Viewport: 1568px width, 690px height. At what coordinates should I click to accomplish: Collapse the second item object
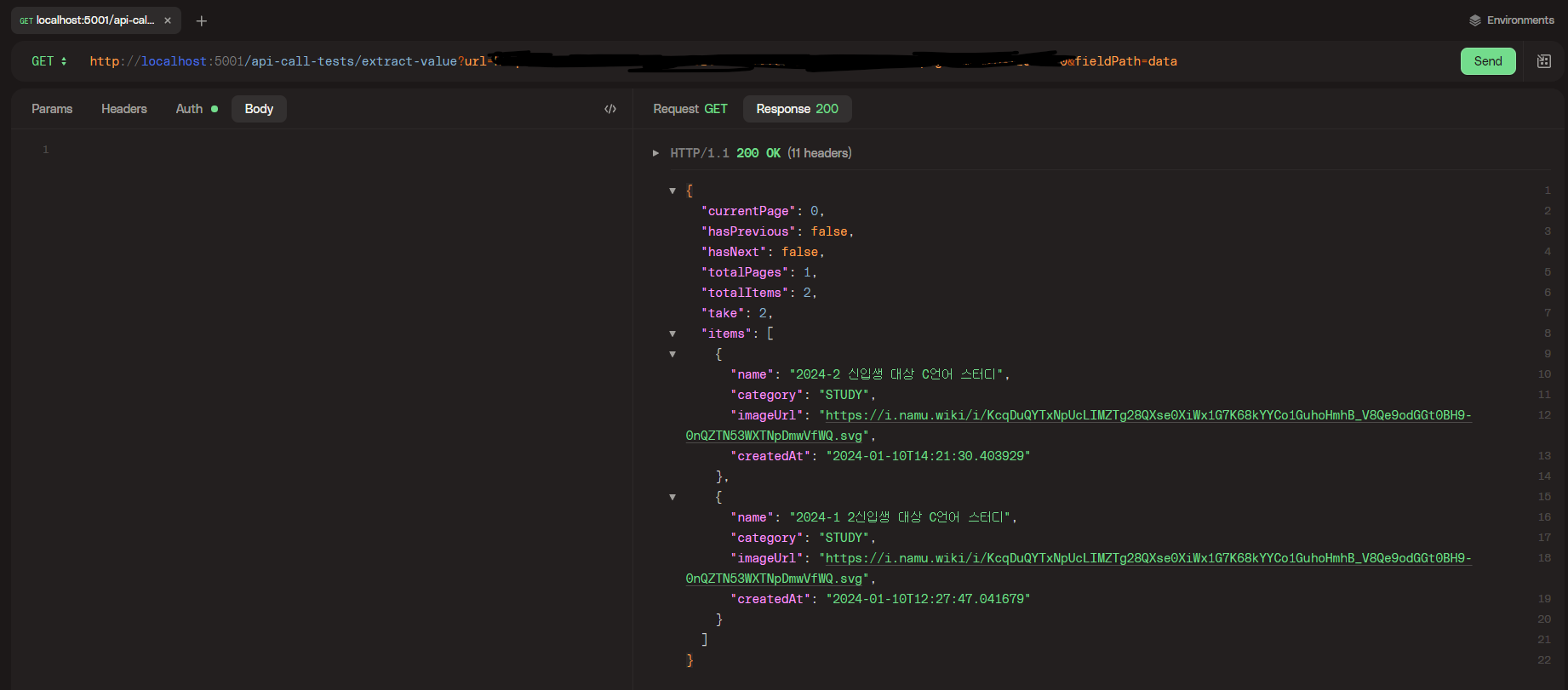tap(672, 497)
